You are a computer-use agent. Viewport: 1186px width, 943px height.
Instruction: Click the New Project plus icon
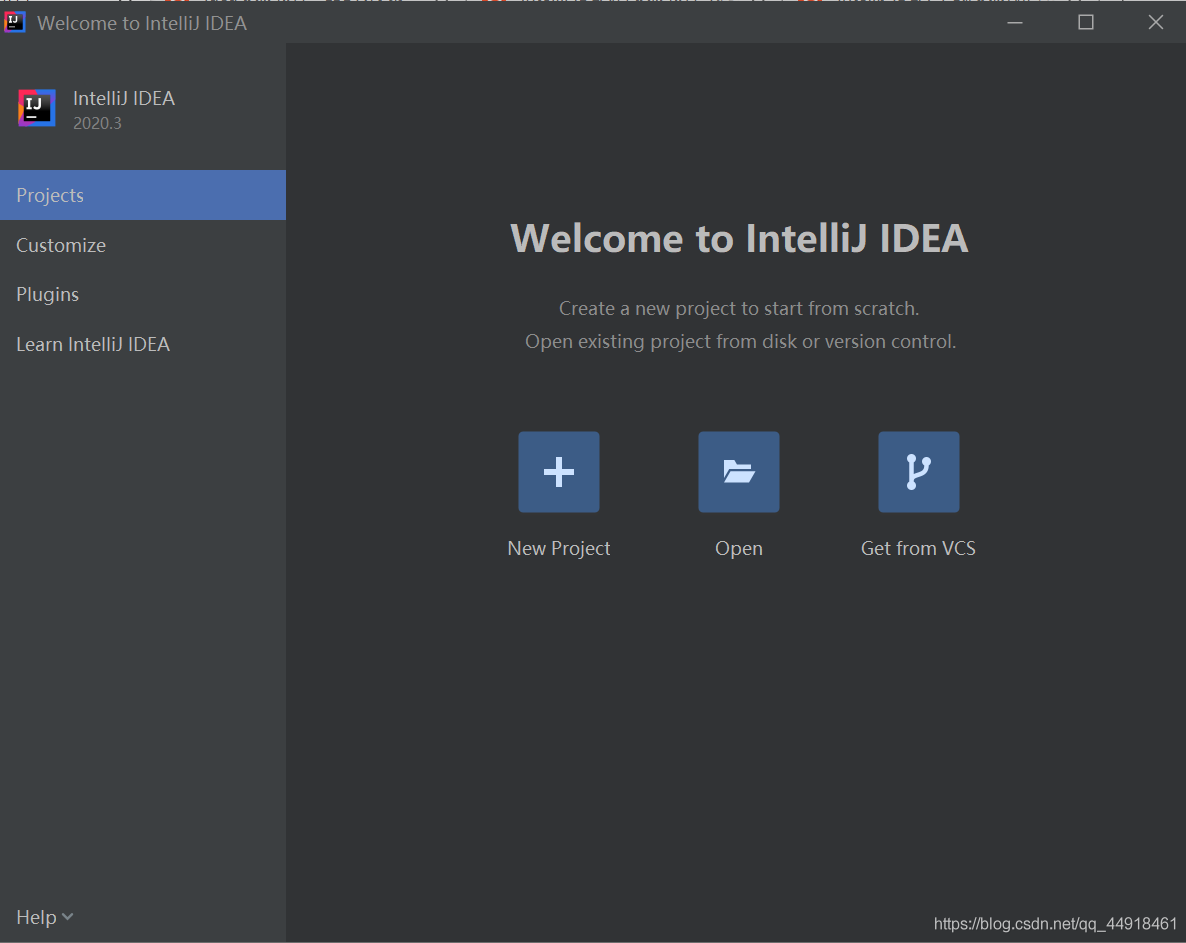click(558, 472)
